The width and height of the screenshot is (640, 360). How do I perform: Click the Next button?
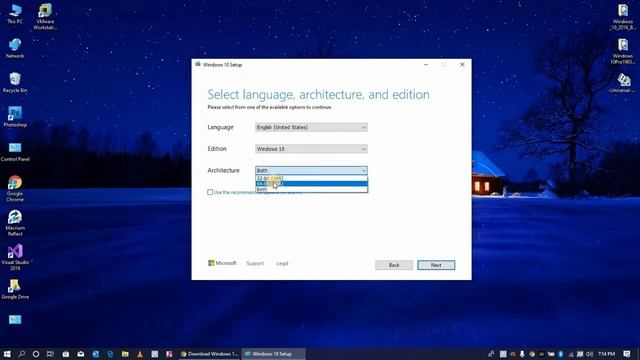[436, 265]
